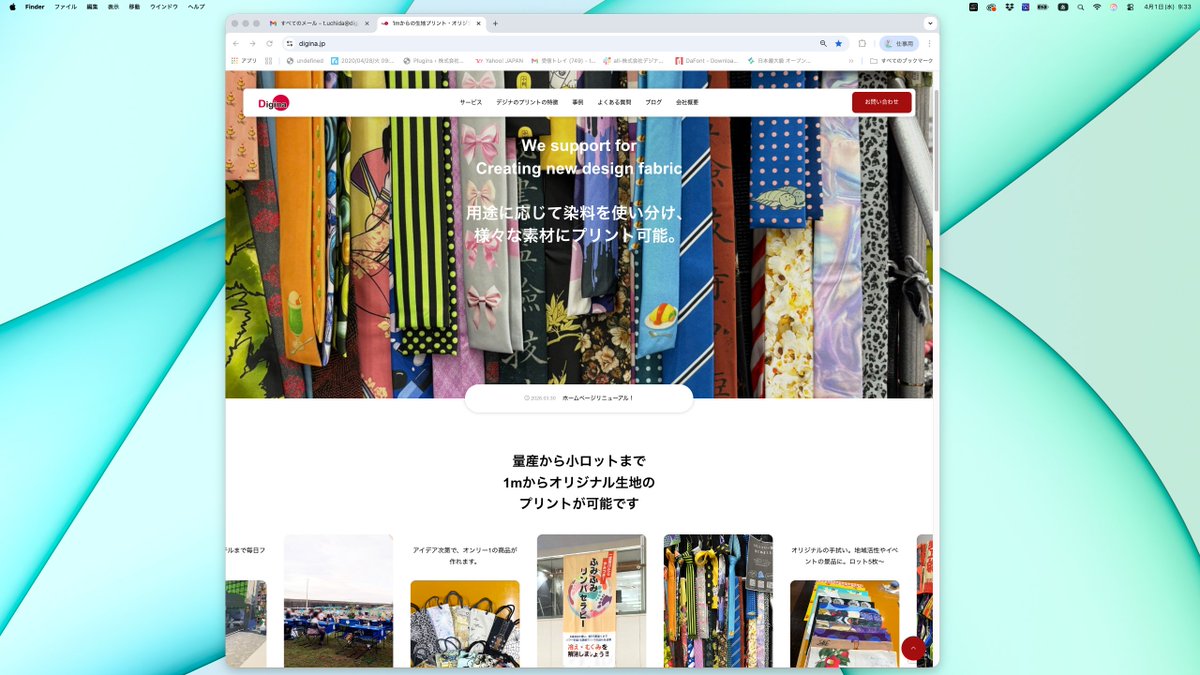The height and width of the screenshot is (675, 1200).
Task: Open the Apple menu
Action: coord(12,6)
